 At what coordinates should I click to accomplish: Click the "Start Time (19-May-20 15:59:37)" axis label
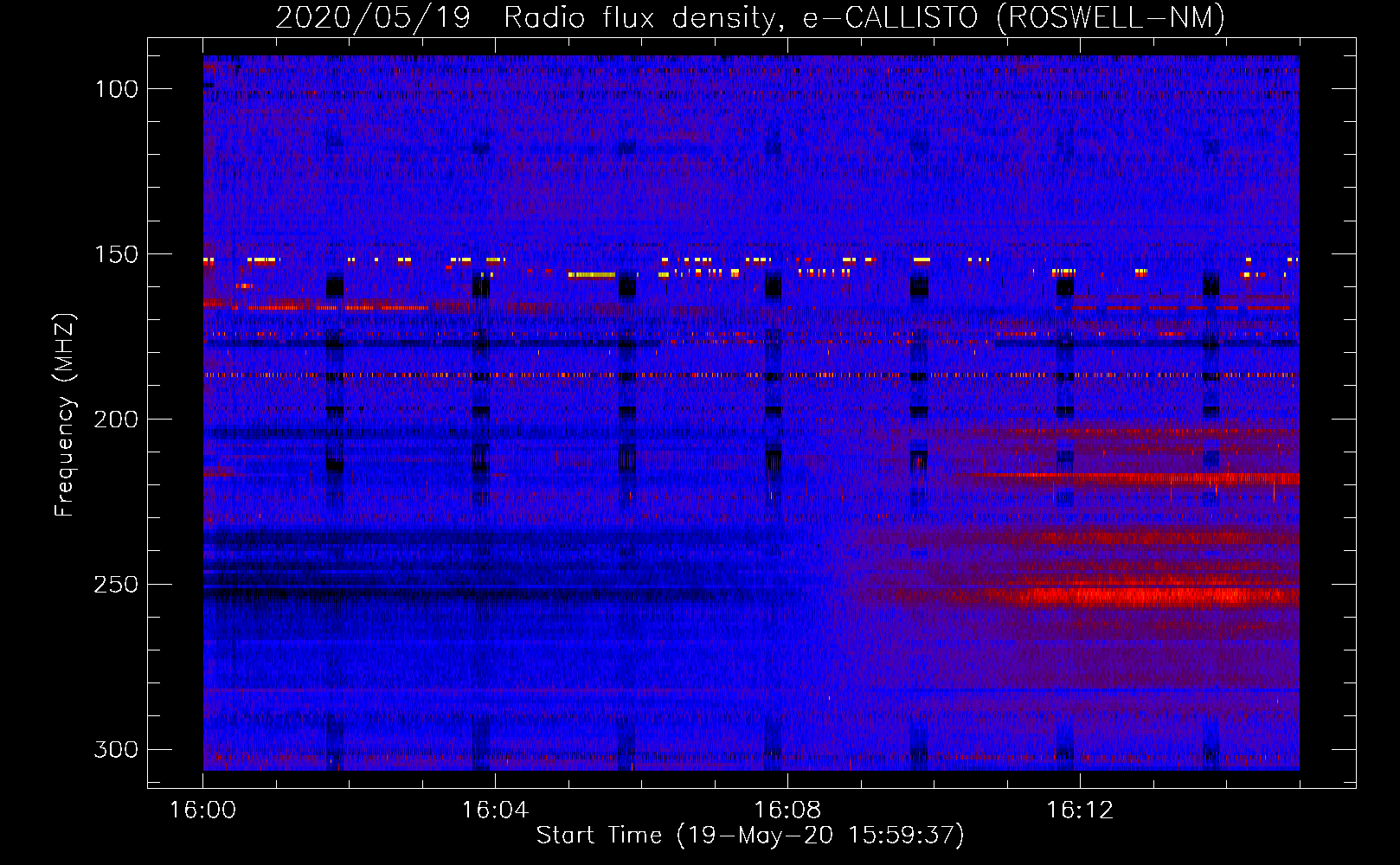(x=750, y=836)
